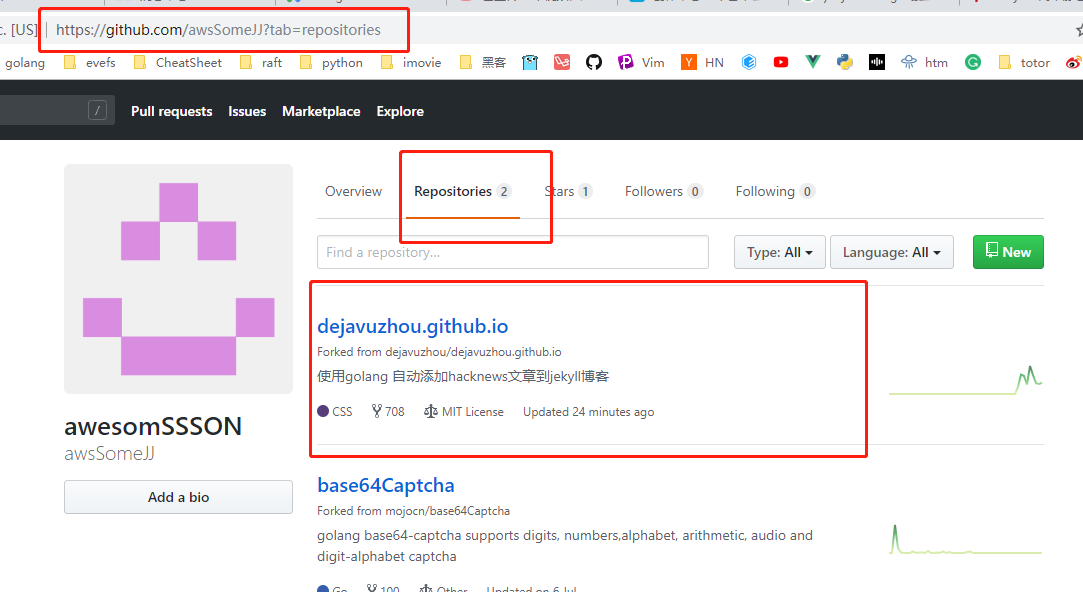Switch to the Overview tab

[x=353, y=191]
